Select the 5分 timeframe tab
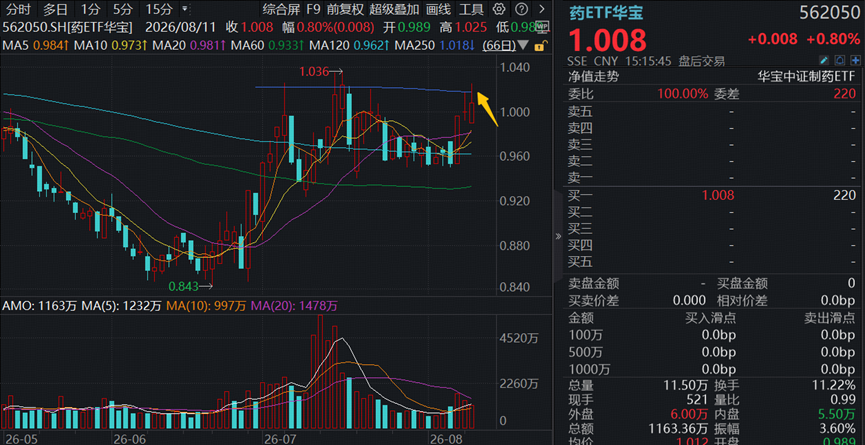The image size is (865, 445). 122,9
